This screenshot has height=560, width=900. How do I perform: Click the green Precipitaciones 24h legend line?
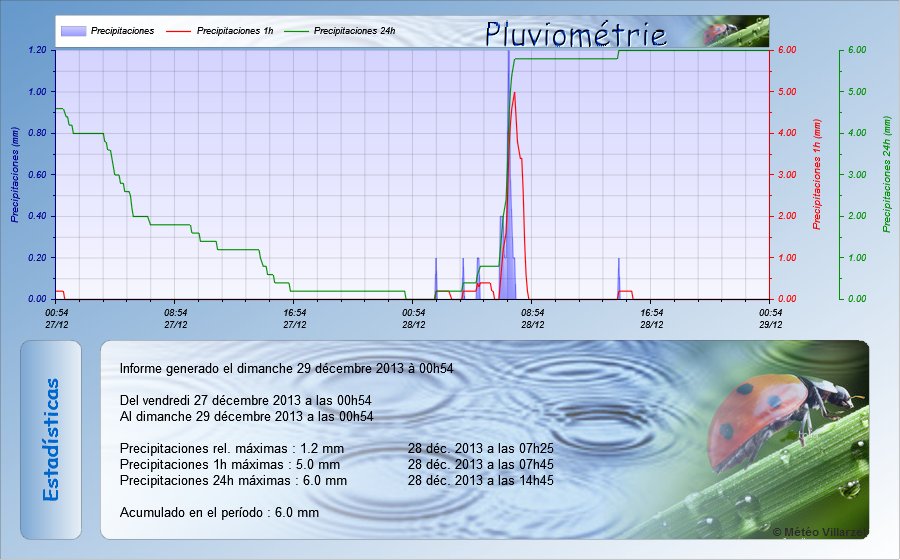[x=297, y=32]
